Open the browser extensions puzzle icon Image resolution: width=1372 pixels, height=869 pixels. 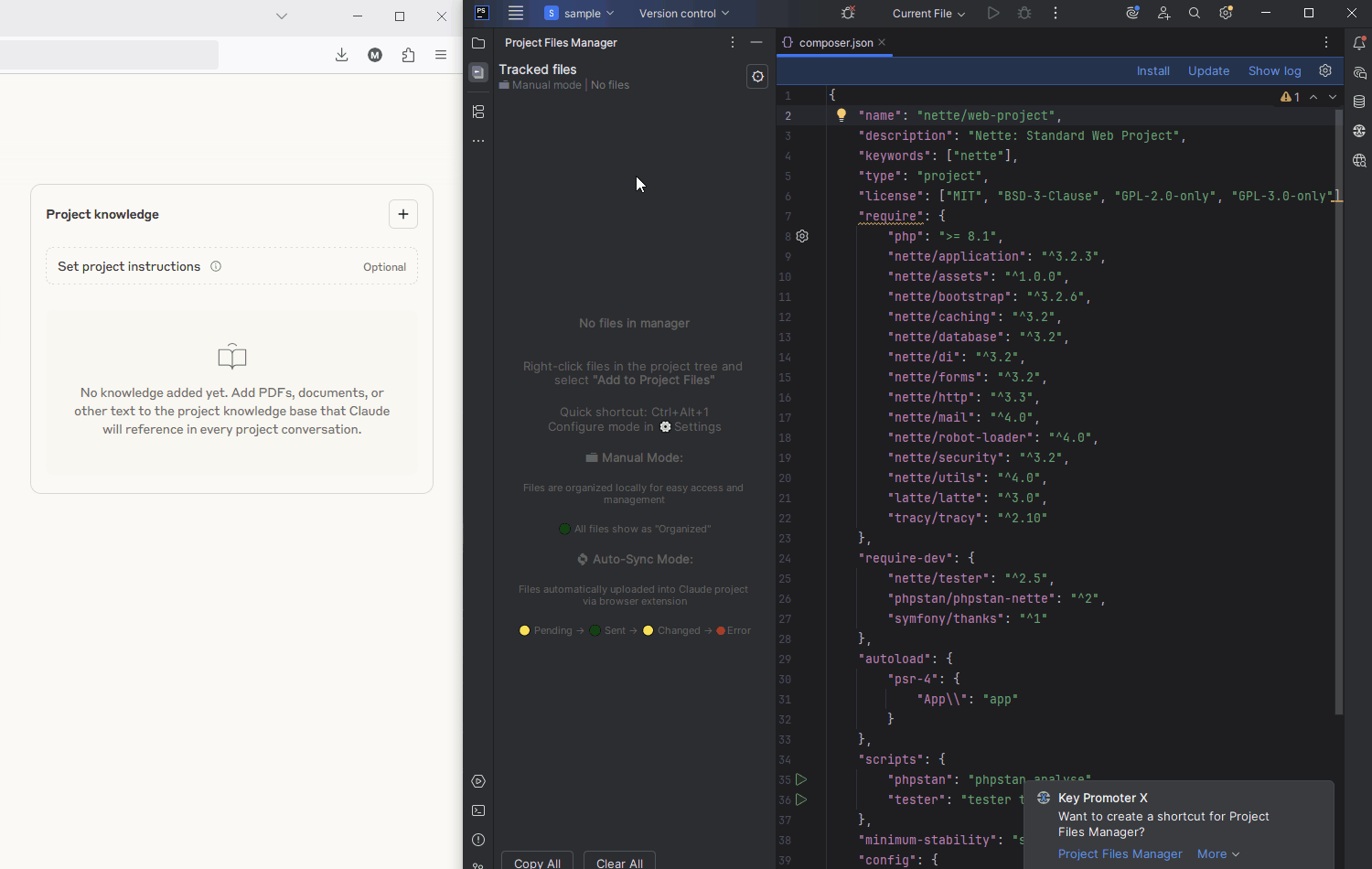(x=408, y=55)
